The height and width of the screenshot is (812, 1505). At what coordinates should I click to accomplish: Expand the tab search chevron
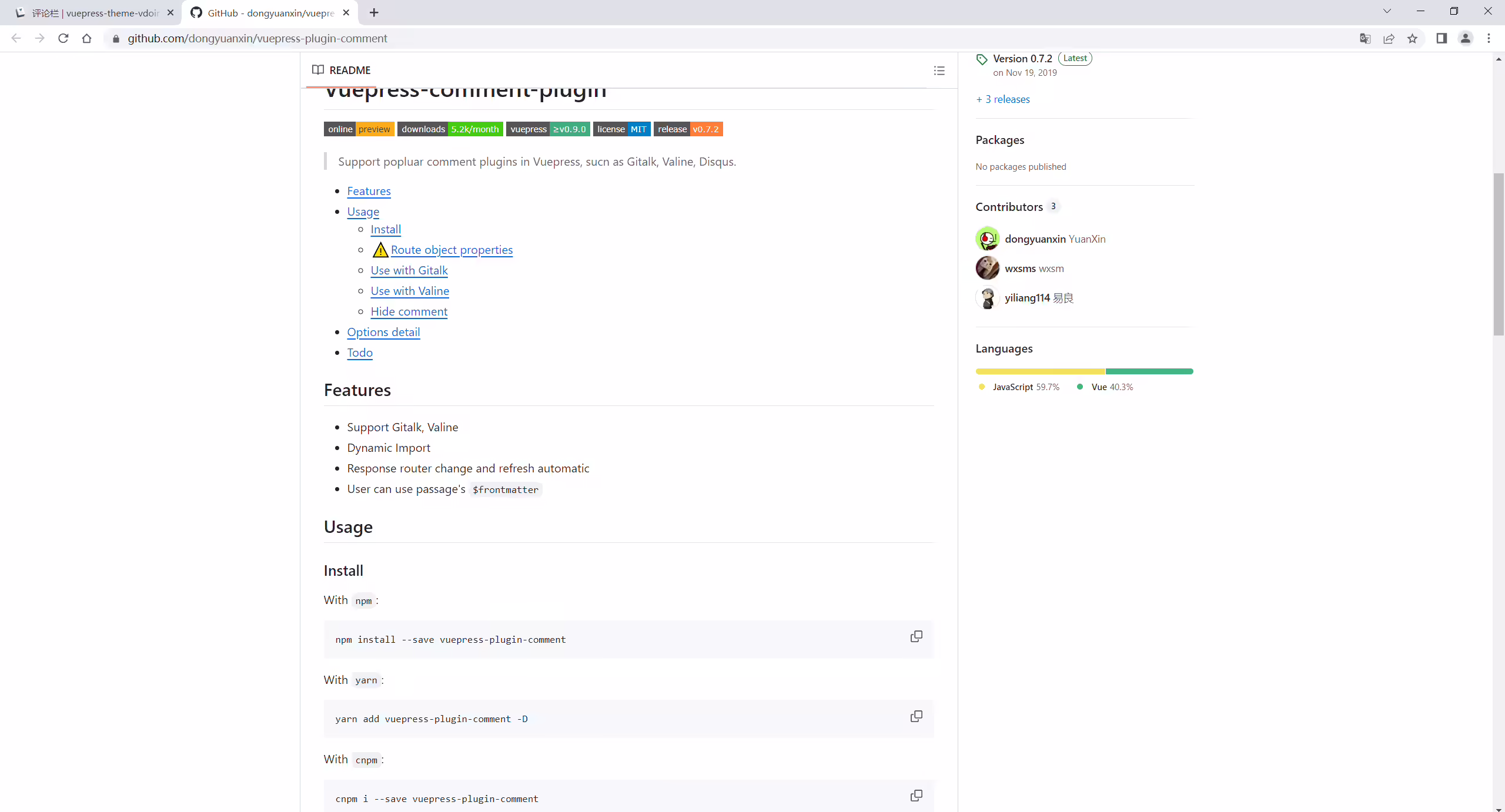[x=1387, y=11]
